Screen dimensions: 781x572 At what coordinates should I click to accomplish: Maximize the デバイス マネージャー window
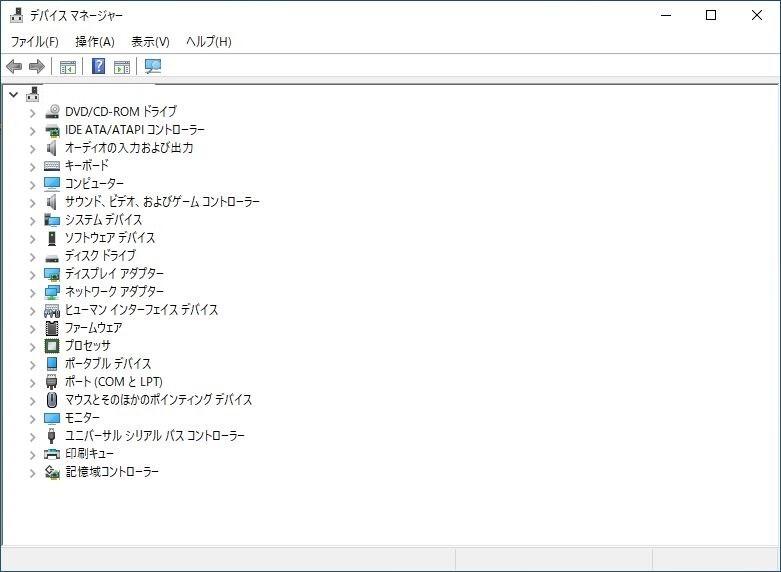click(711, 15)
